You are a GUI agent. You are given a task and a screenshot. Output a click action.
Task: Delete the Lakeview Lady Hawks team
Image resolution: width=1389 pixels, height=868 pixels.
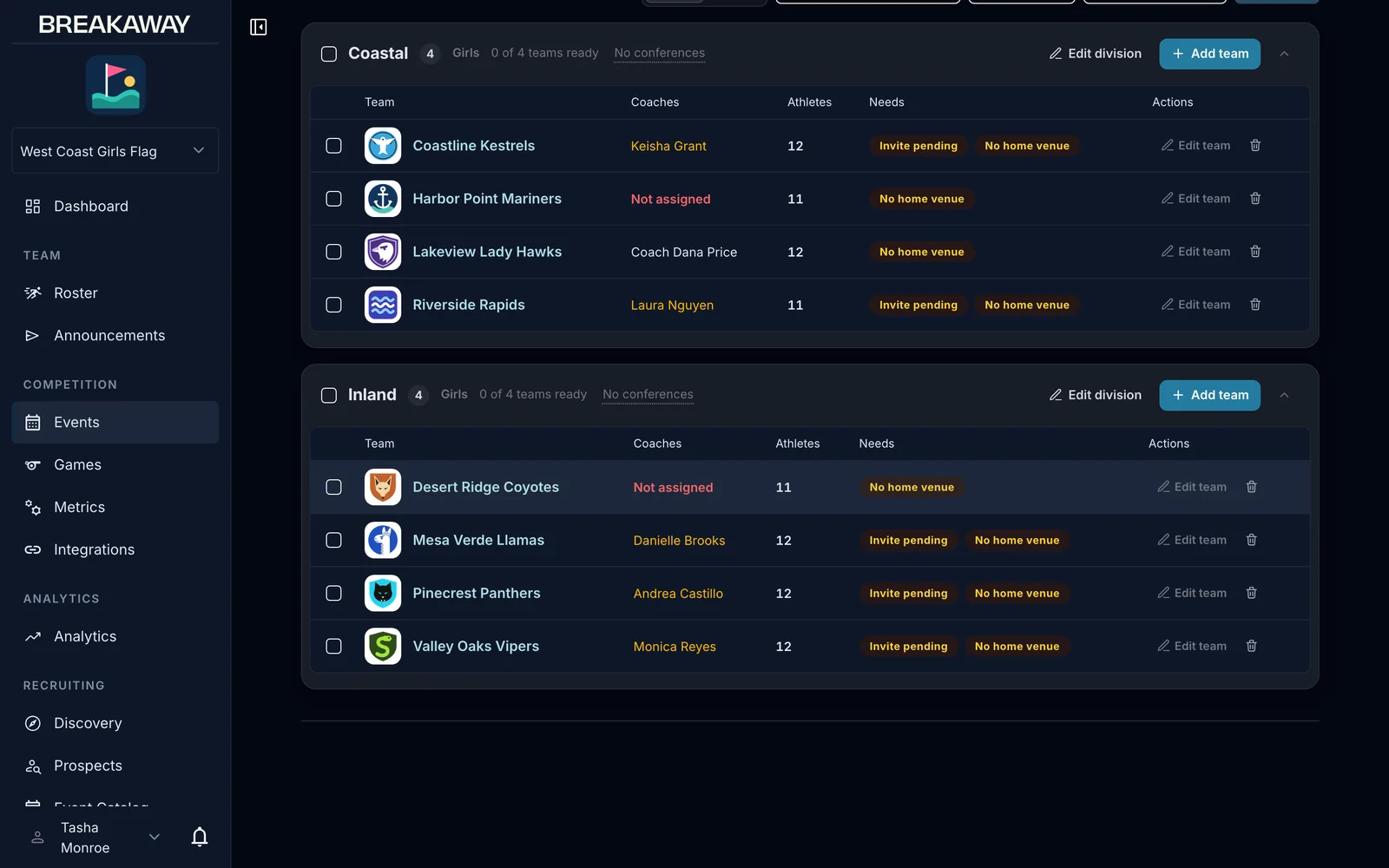coord(1255,252)
